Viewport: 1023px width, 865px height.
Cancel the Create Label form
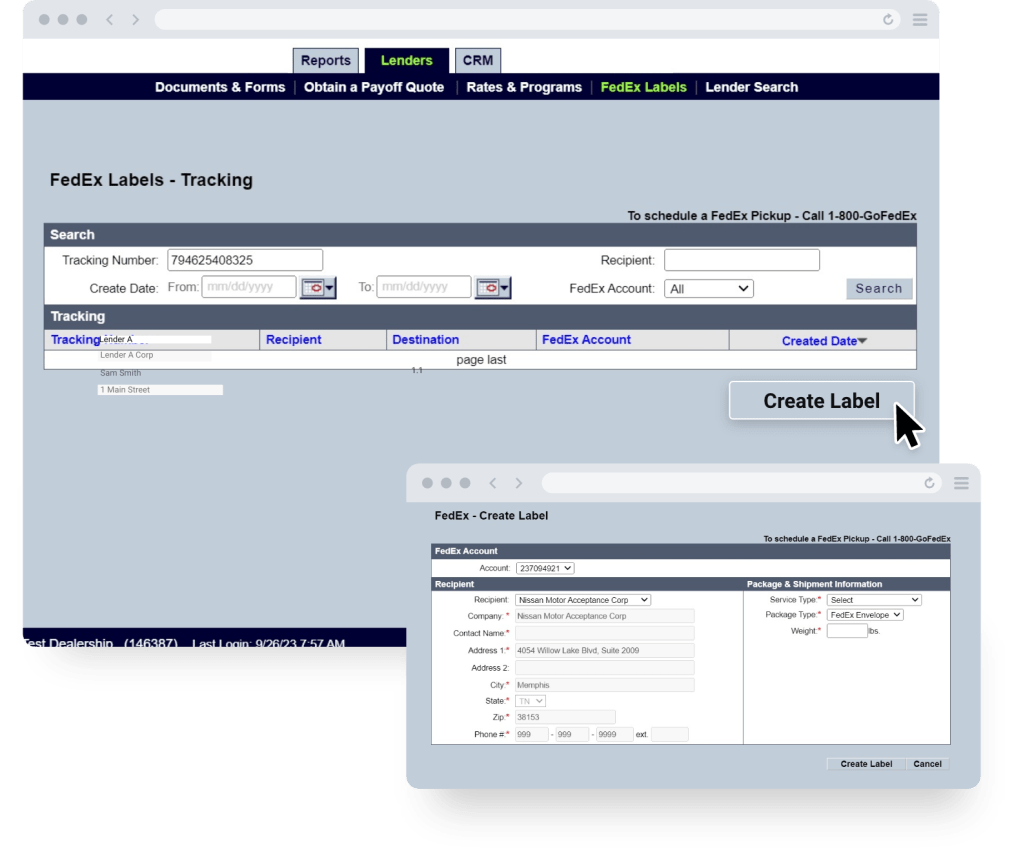pyautogui.click(x=927, y=764)
